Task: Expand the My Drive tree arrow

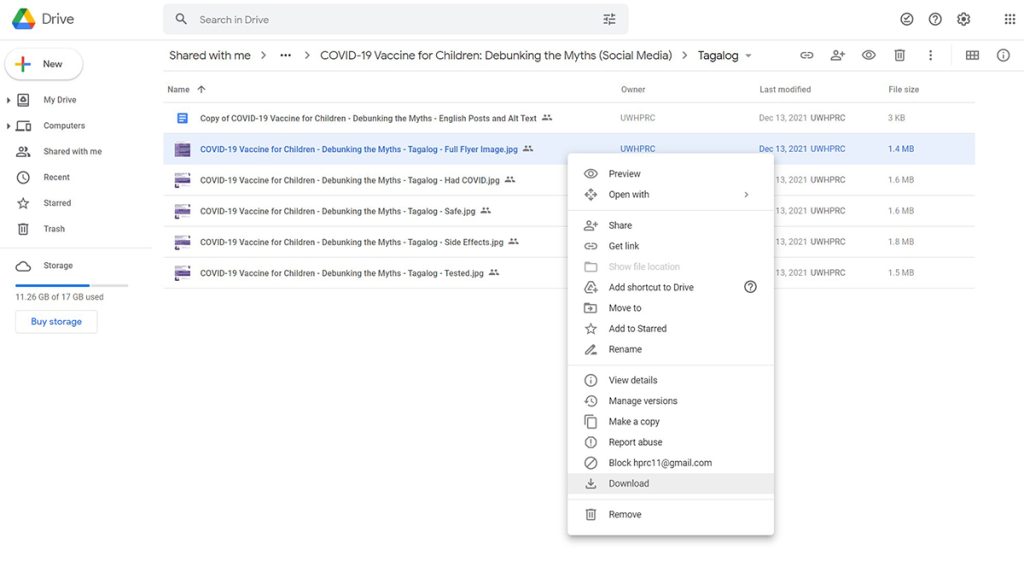Action: click(x=8, y=100)
